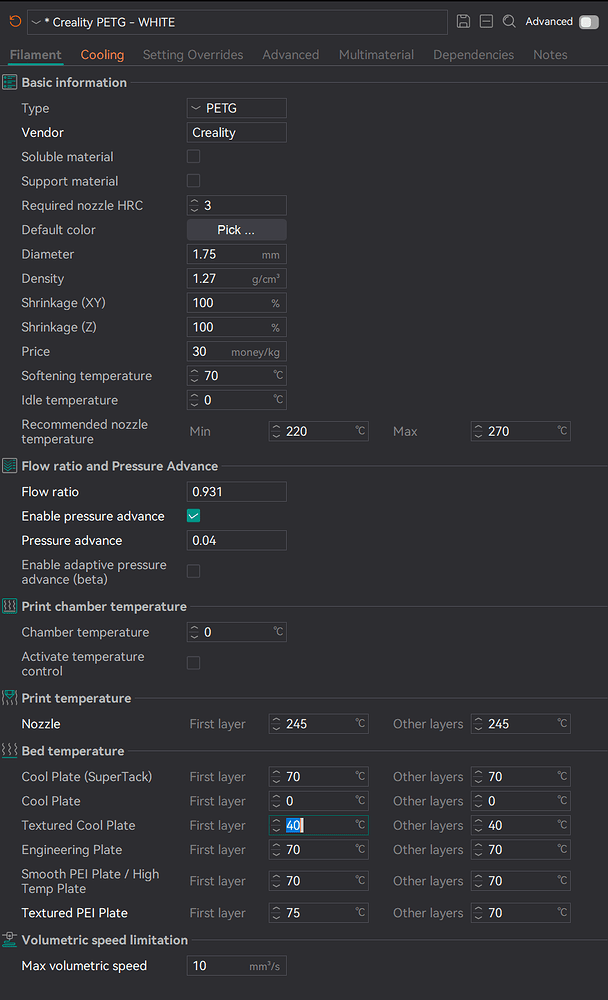608x1000 pixels.
Task: Click Textured PEI Plate first layer field 75
Action: [318, 913]
